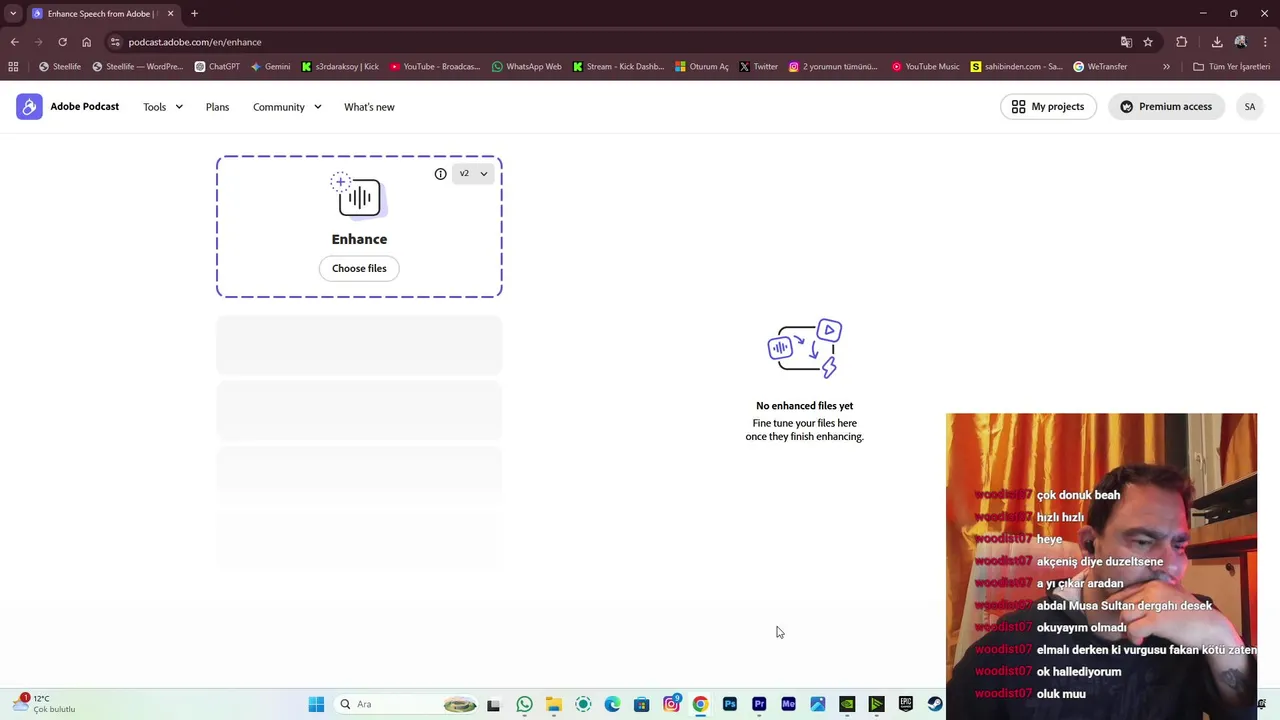Open WhatsApp from the taskbar

[524, 704]
